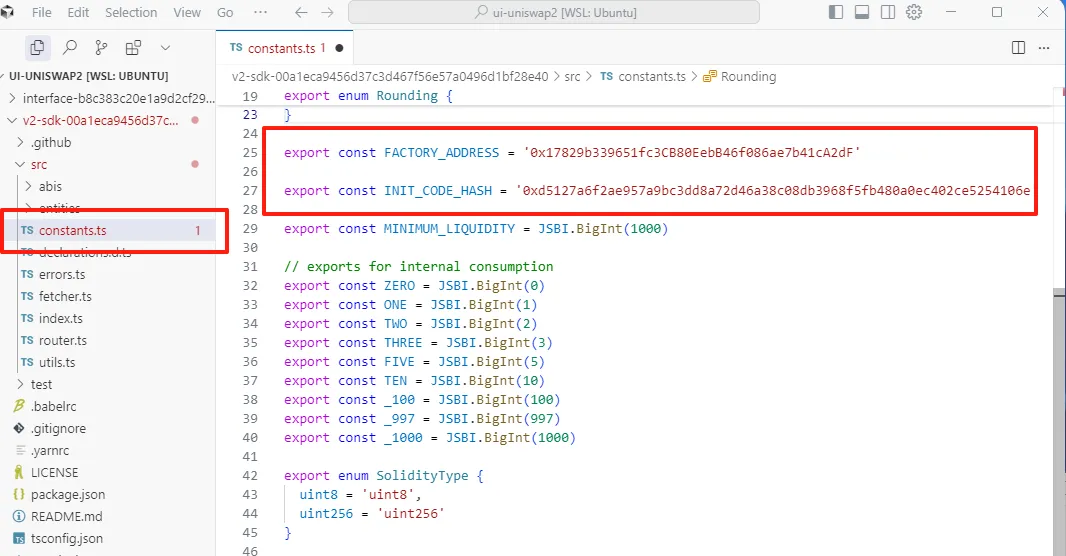Click the command center search box
The width and height of the screenshot is (1066, 556).
pos(553,13)
